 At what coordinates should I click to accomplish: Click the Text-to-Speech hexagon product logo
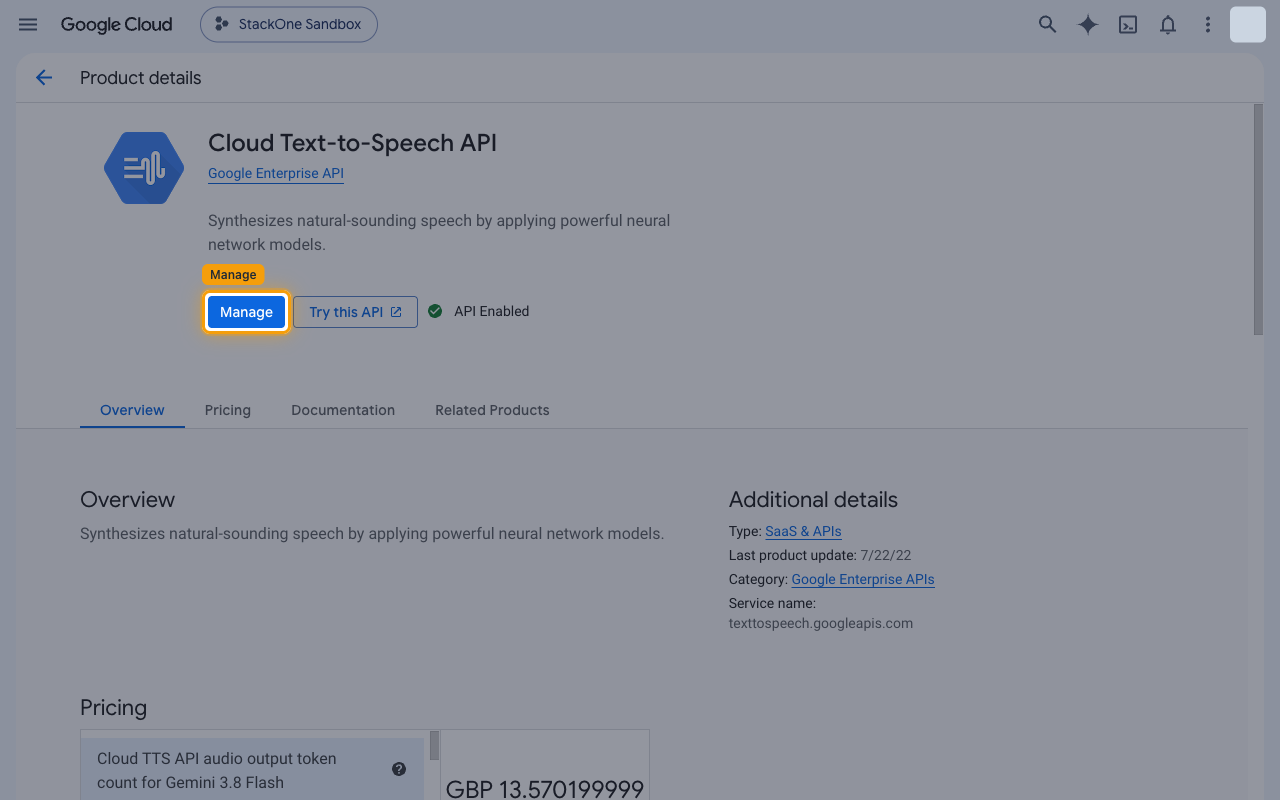[x=144, y=168]
